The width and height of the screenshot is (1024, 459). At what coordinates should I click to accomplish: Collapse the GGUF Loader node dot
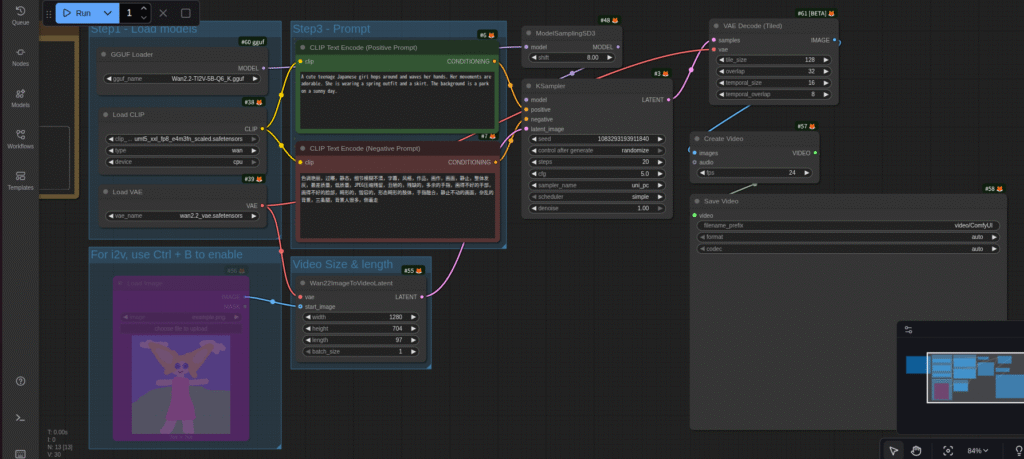pyautogui.click(x=104, y=54)
